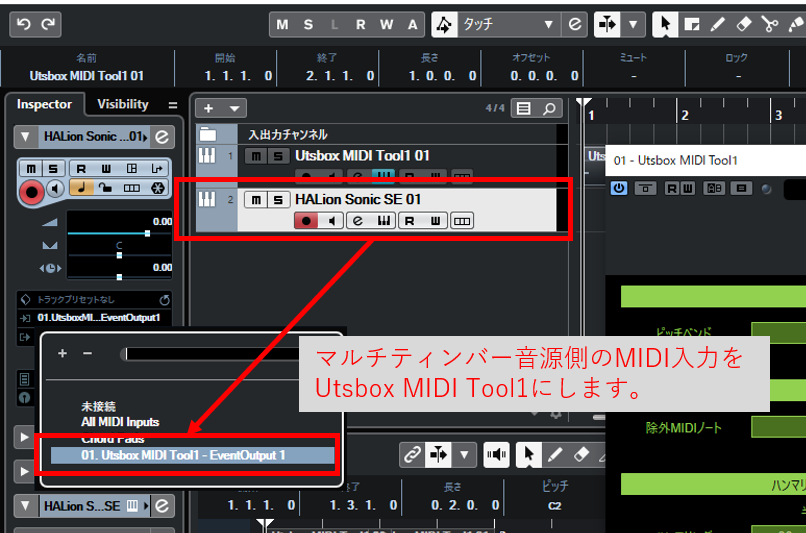This screenshot has height=533, width=806.
Task: Click edit instrument icon on HALion S...SE section
Action: coord(162,506)
